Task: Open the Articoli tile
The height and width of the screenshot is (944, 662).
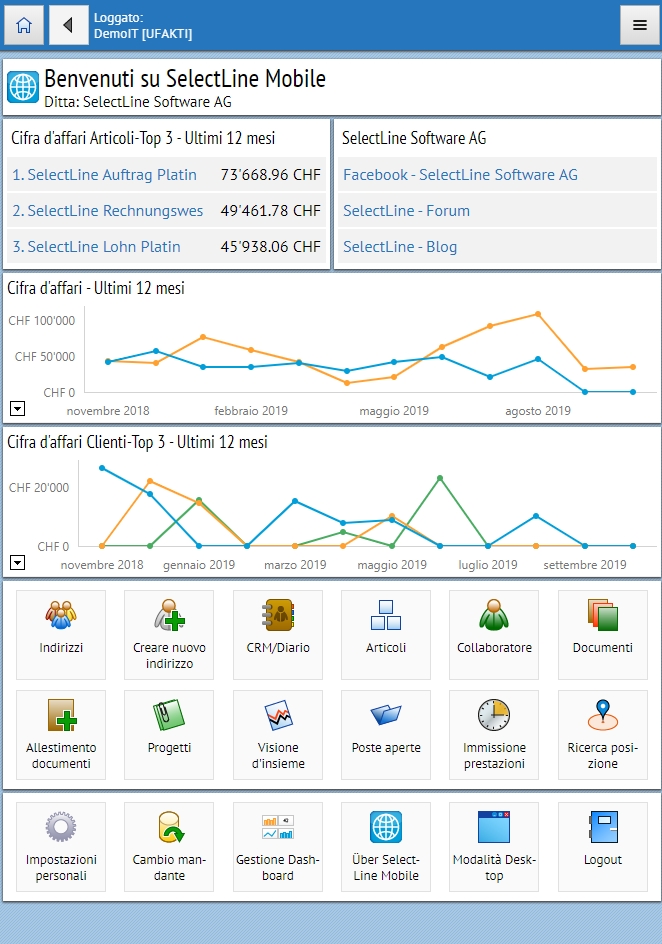Action: coord(386,635)
